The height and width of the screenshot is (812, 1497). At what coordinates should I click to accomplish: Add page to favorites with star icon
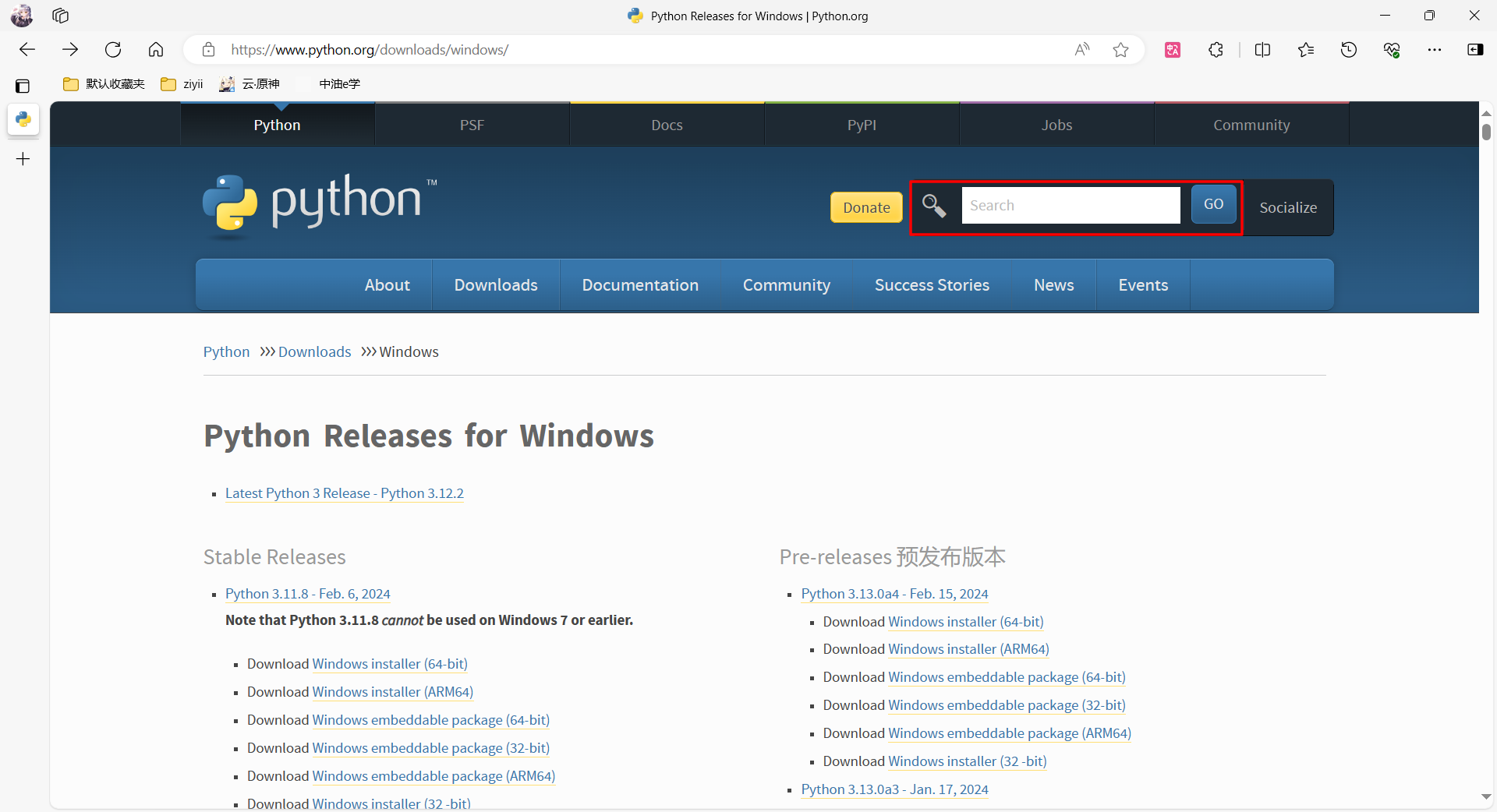point(1120,50)
